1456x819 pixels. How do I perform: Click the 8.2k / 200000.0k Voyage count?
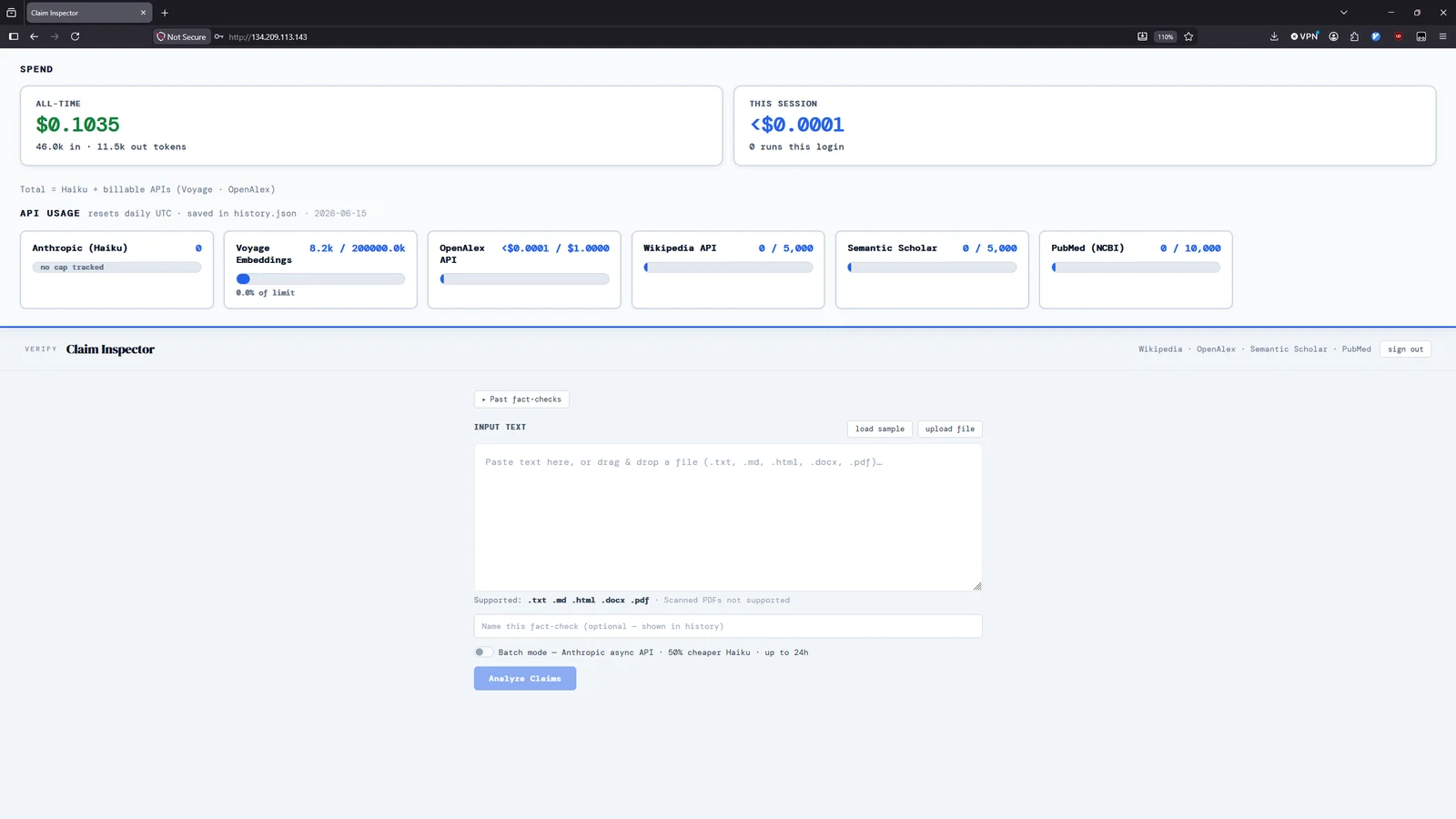pyautogui.click(x=357, y=248)
